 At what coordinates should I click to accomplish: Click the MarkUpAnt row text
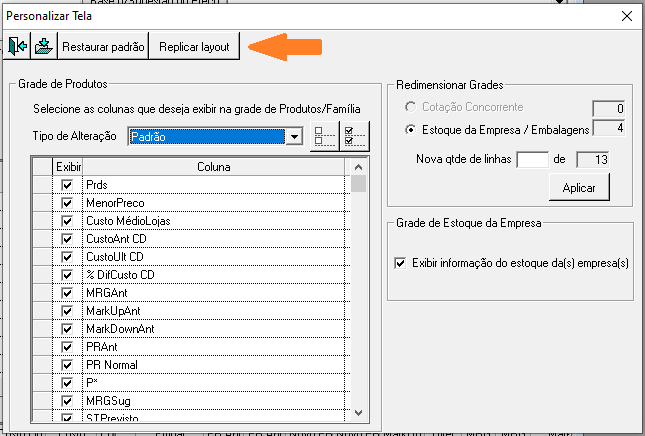pyautogui.click(x=113, y=311)
